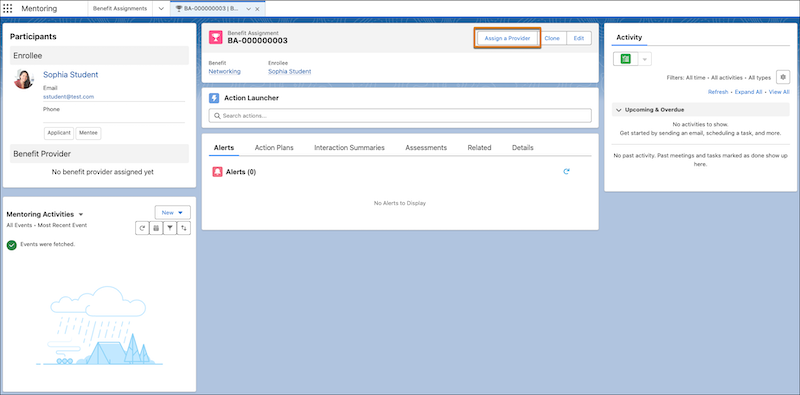Click the Mentee badge button
The image size is (800, 395).
[89, 133]
